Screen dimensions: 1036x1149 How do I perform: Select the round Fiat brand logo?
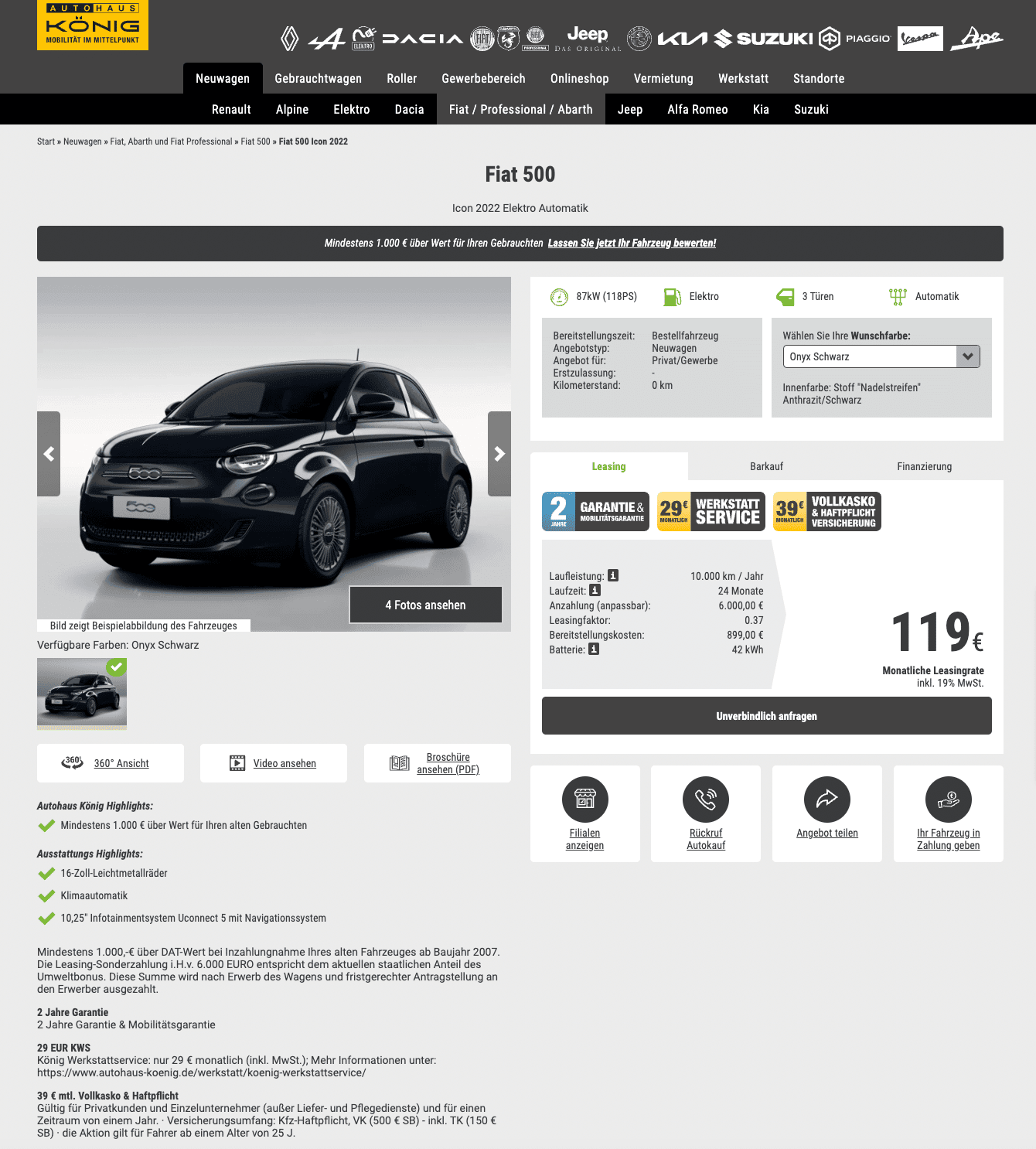tap(482, 39)
